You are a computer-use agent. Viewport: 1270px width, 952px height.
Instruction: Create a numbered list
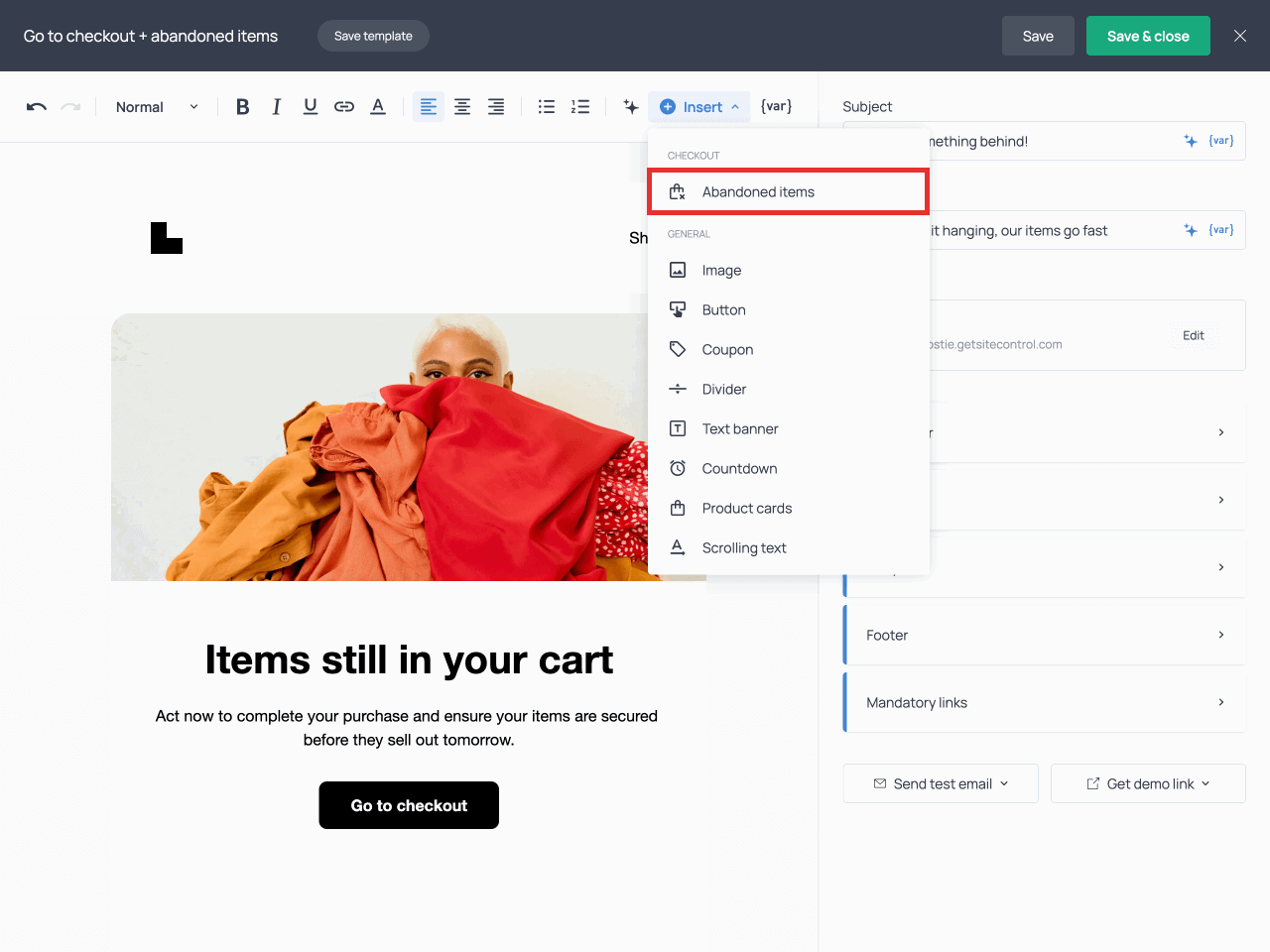(x=580, y=107)
